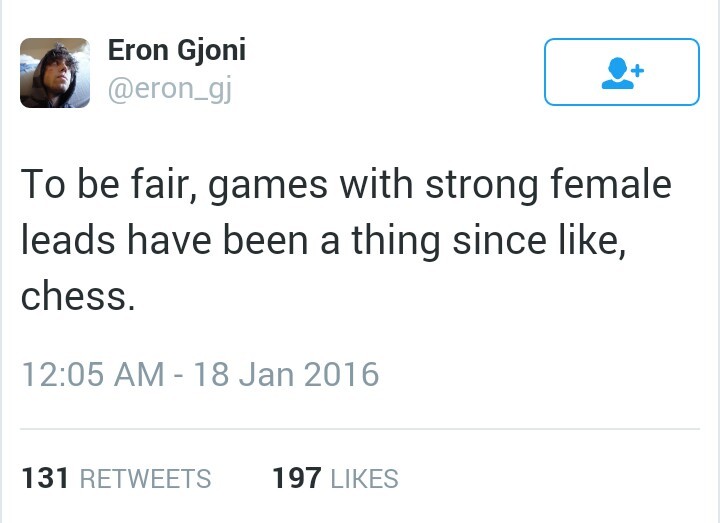Viewport: 720px width, 523px height.
Task: View the RETWEETS label list
Action: (x=145, y=479)
